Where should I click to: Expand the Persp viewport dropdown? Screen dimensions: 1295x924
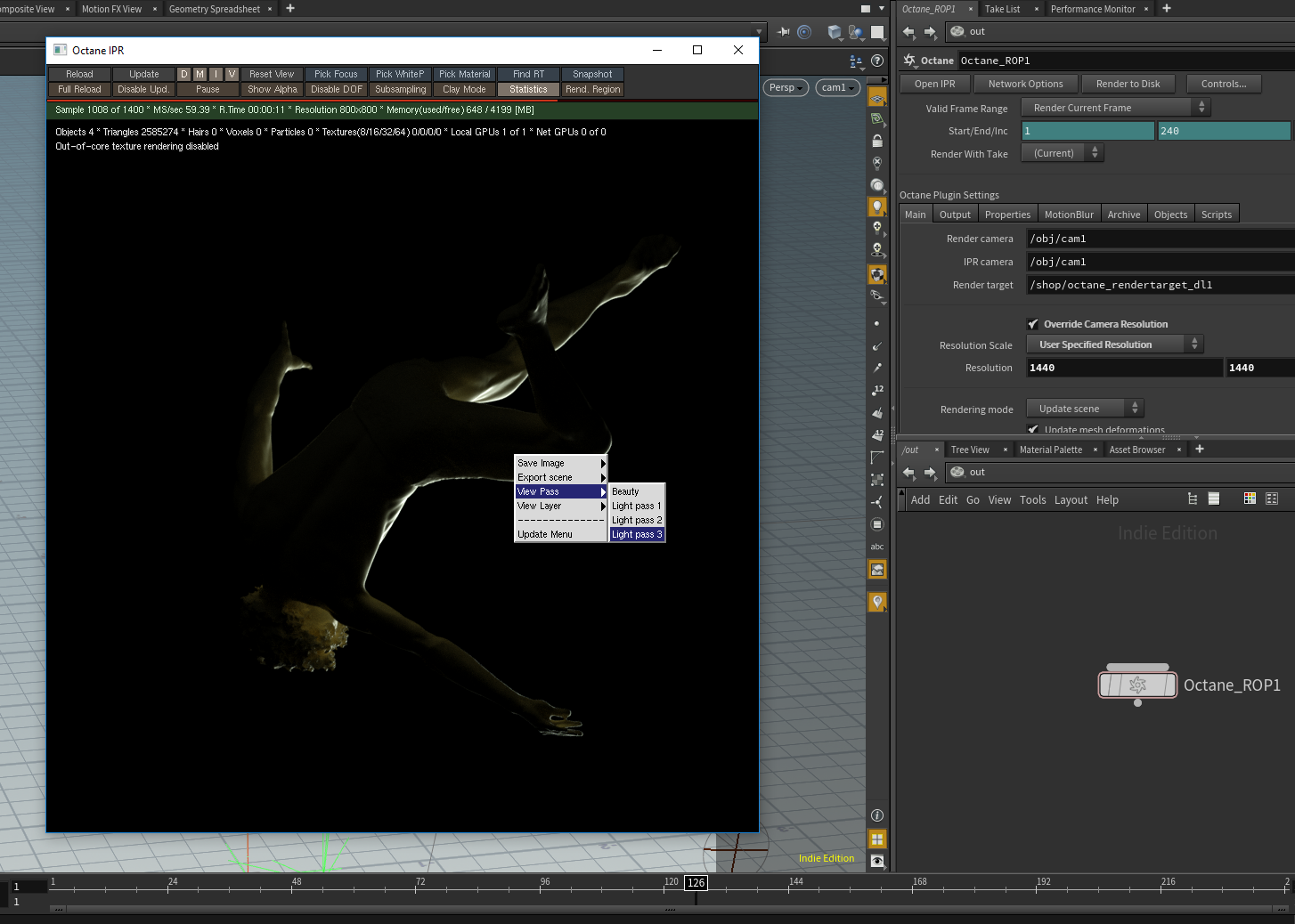point(786,87)
